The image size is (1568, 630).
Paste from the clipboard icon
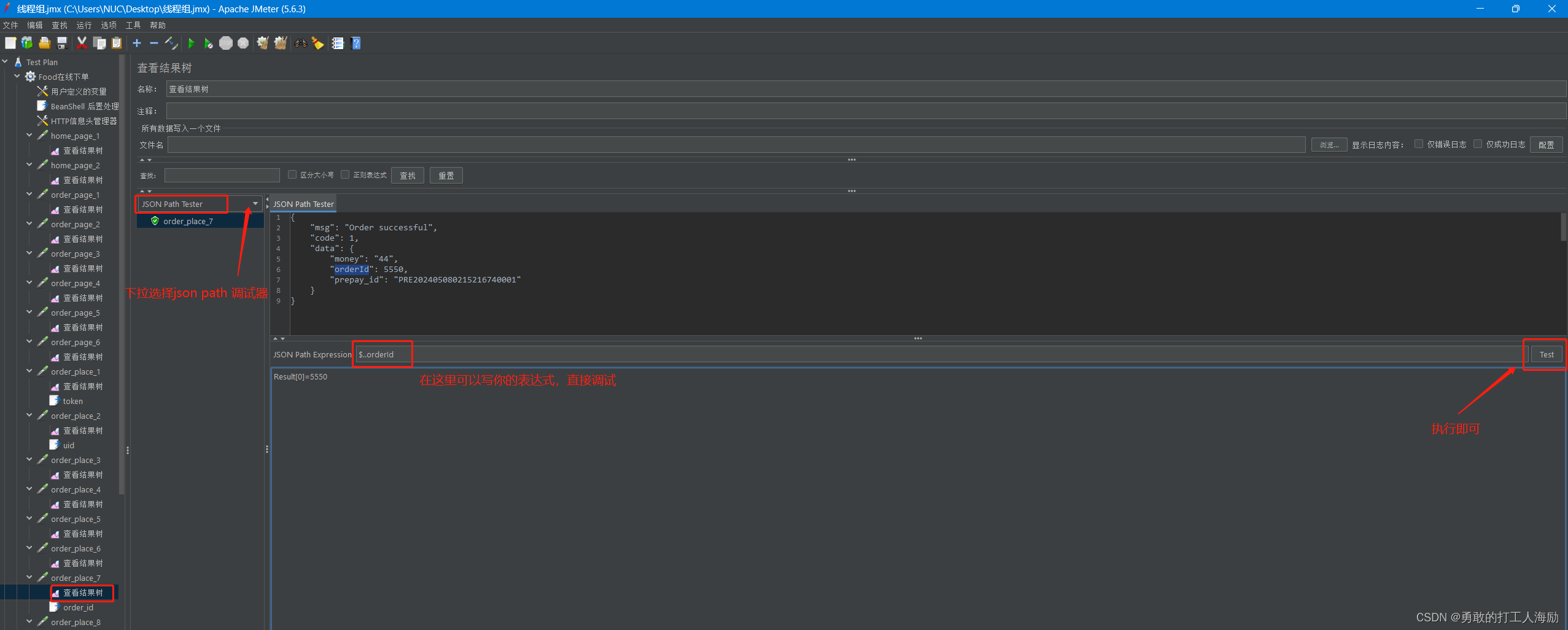coord(117,43)
